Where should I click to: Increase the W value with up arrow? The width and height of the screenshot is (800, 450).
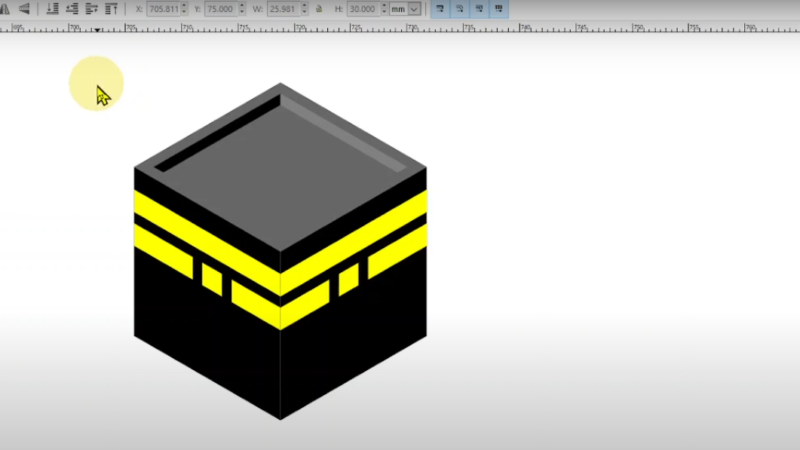click(304, 6)
